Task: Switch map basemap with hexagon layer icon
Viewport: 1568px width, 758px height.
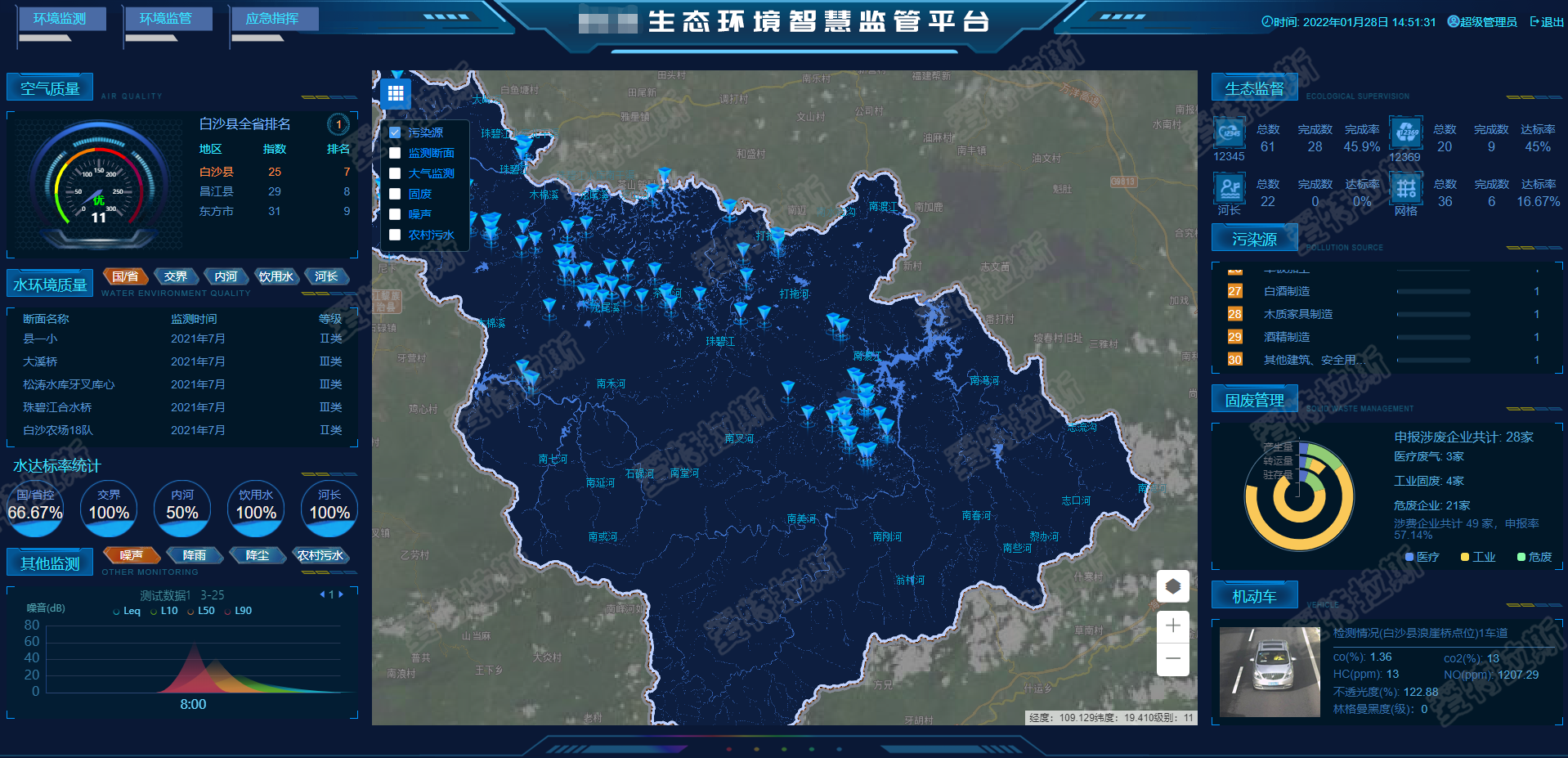Action: (x=1172, y=585)
